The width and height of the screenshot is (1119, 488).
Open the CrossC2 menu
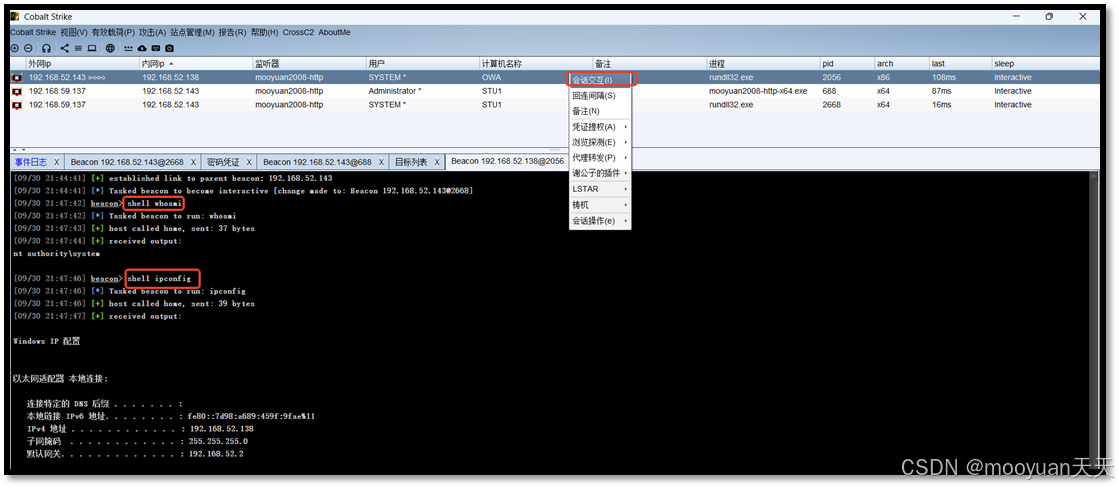click(298, 32)
